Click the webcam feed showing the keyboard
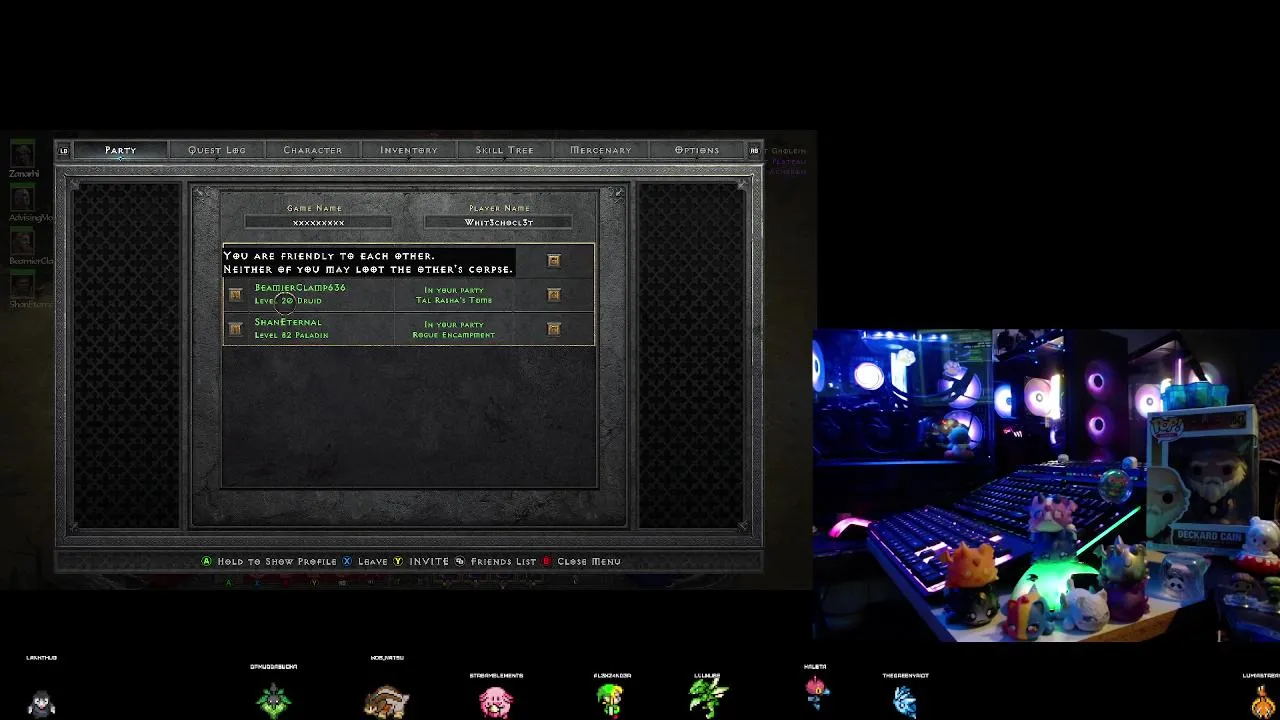 [1046, 485]
